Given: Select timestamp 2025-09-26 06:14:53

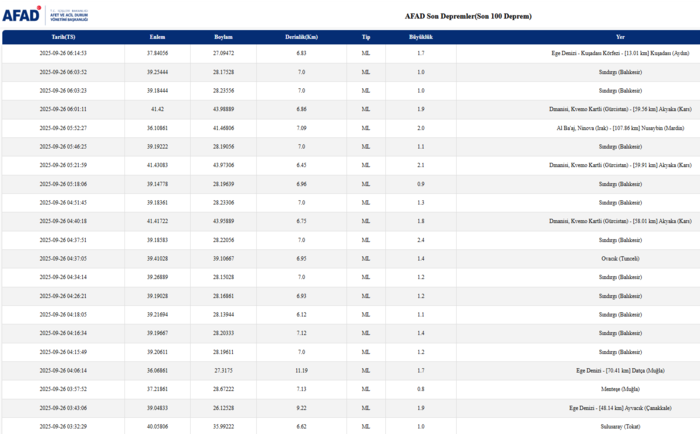Looking at the screenshot, I should (63, 53).
